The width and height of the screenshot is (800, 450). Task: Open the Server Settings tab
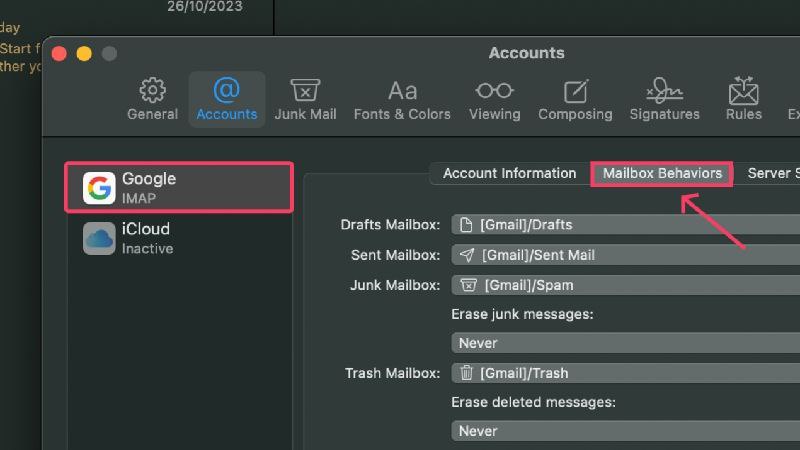[771, 173]
